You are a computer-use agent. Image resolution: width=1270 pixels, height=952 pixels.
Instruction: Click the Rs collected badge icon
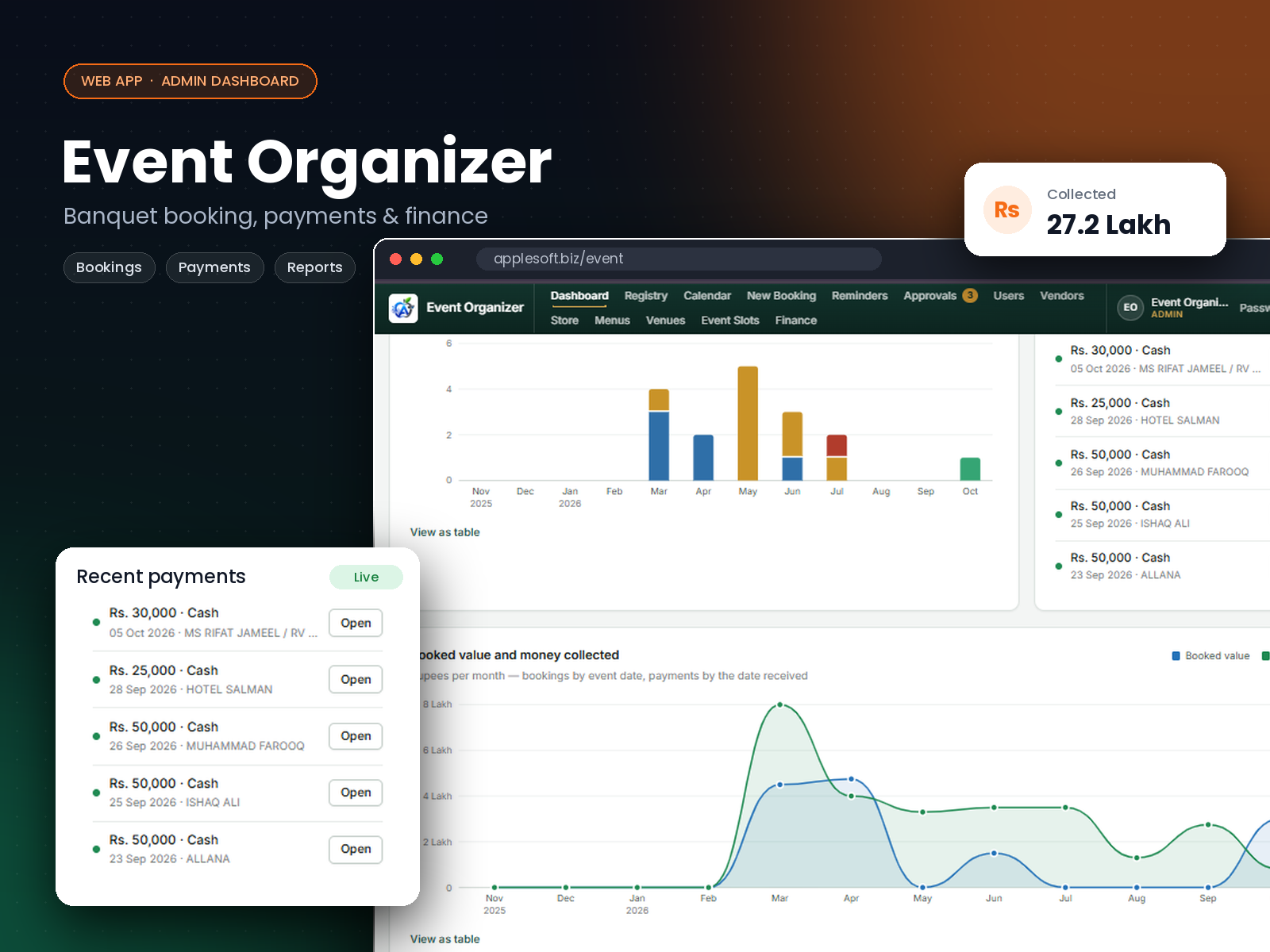click(x=1007, y=209)
